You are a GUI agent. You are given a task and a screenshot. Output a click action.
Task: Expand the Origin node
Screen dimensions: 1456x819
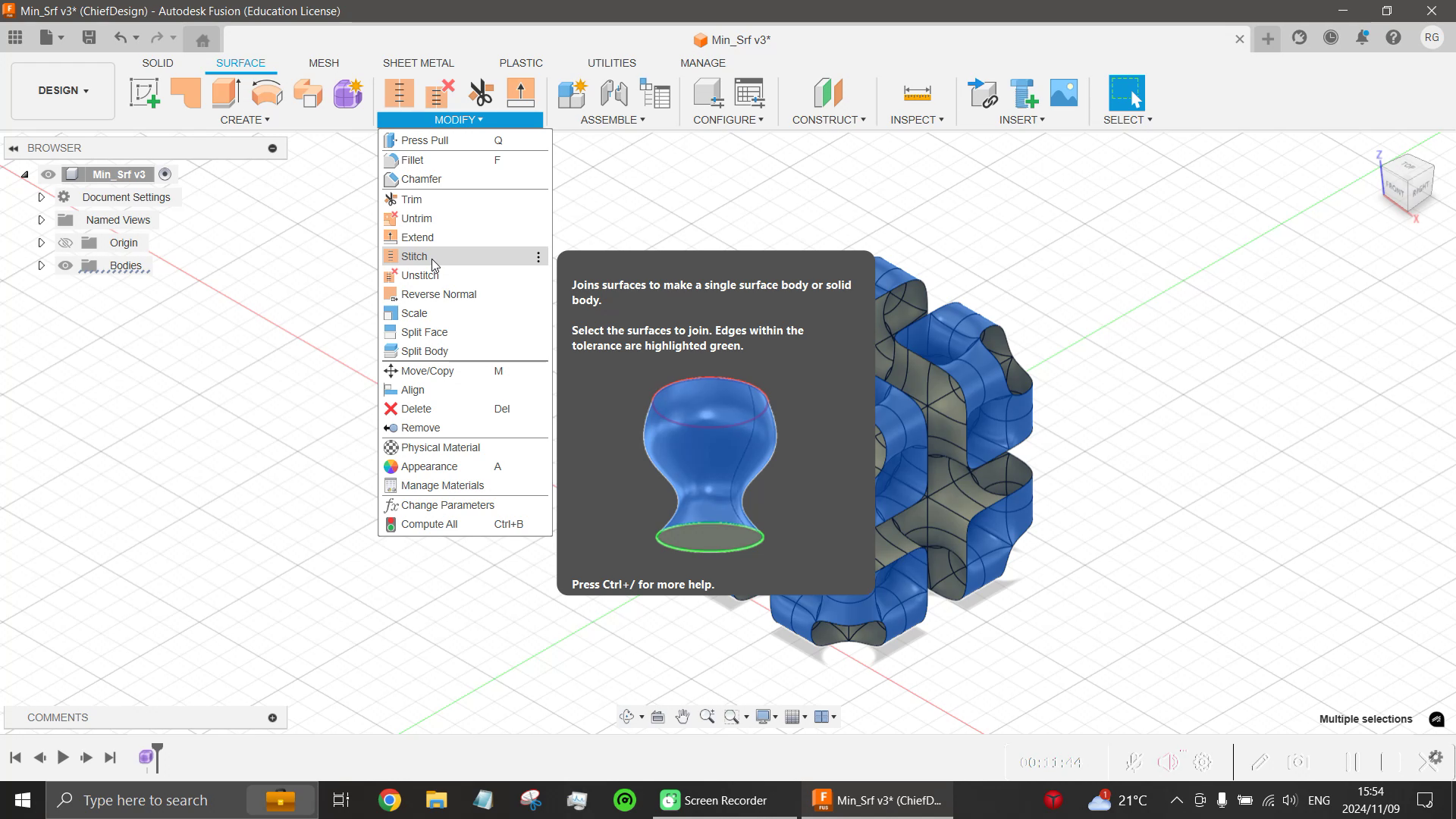point(42,243)
